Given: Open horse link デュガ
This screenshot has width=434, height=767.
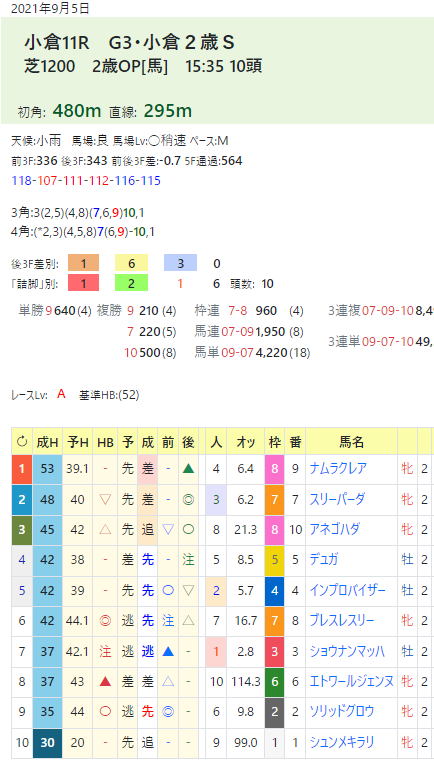Looking at the screenshot, I should click(323, 560).
